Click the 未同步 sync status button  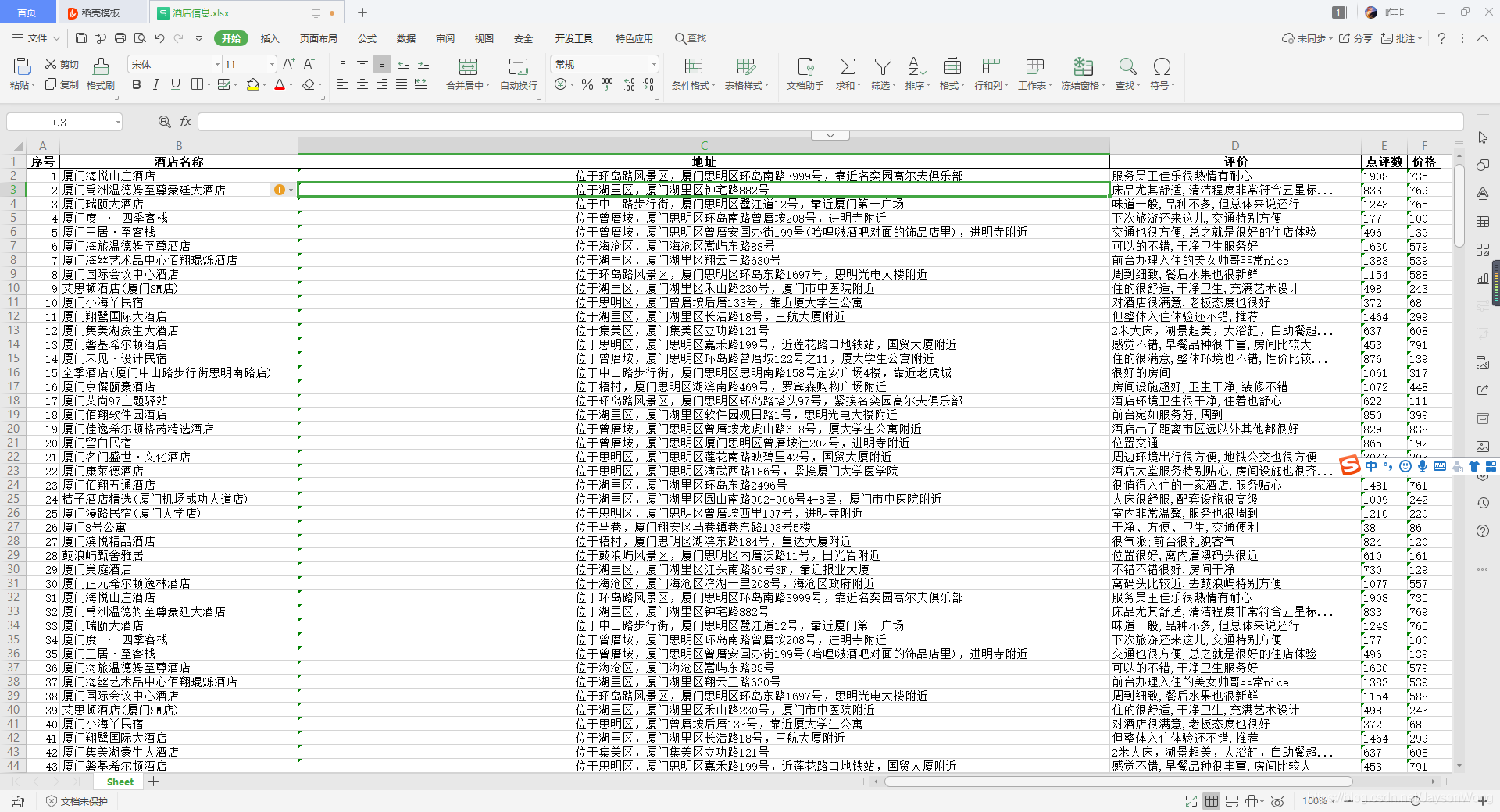coord(1307,38)
